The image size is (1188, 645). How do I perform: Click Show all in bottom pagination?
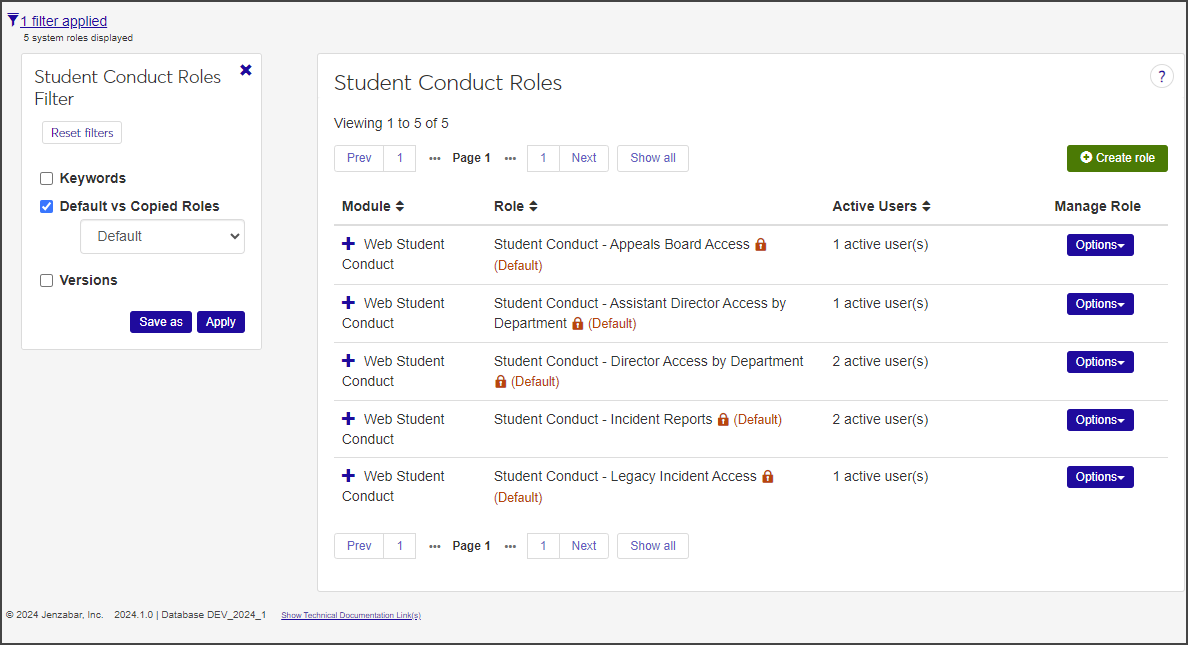coord(652,546)
